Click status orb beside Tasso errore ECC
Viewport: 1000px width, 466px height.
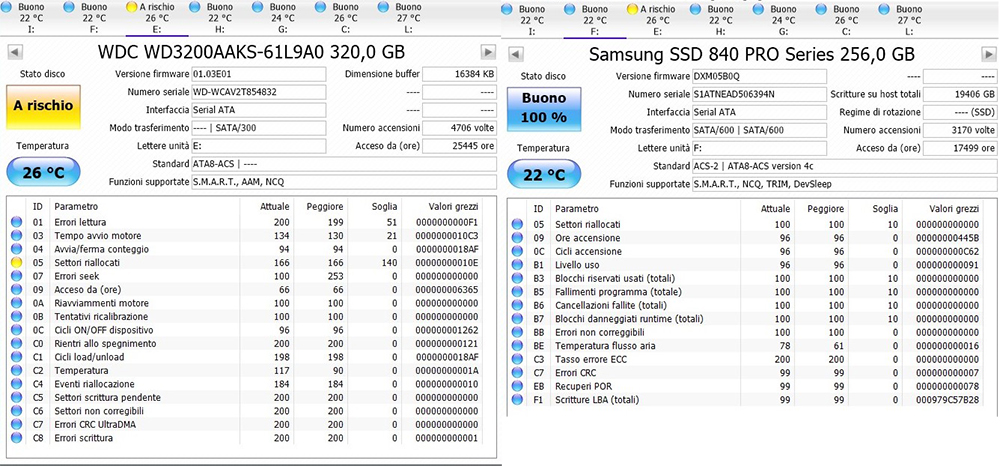(x=517, y=360)
